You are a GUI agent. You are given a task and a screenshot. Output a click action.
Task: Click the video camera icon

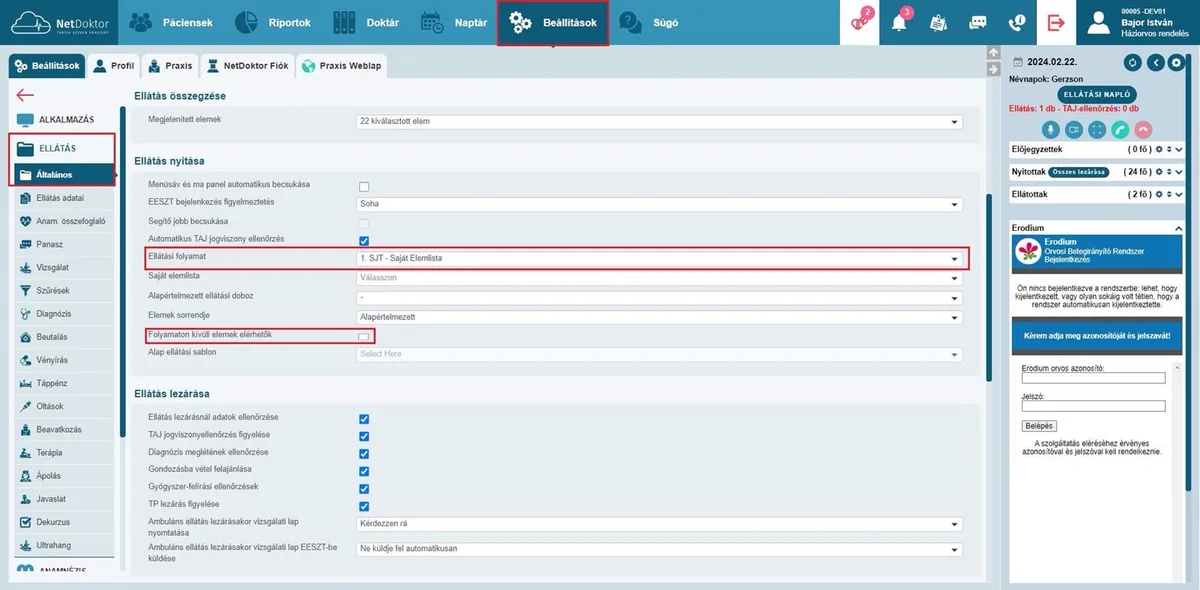[x=1074, y=129]
